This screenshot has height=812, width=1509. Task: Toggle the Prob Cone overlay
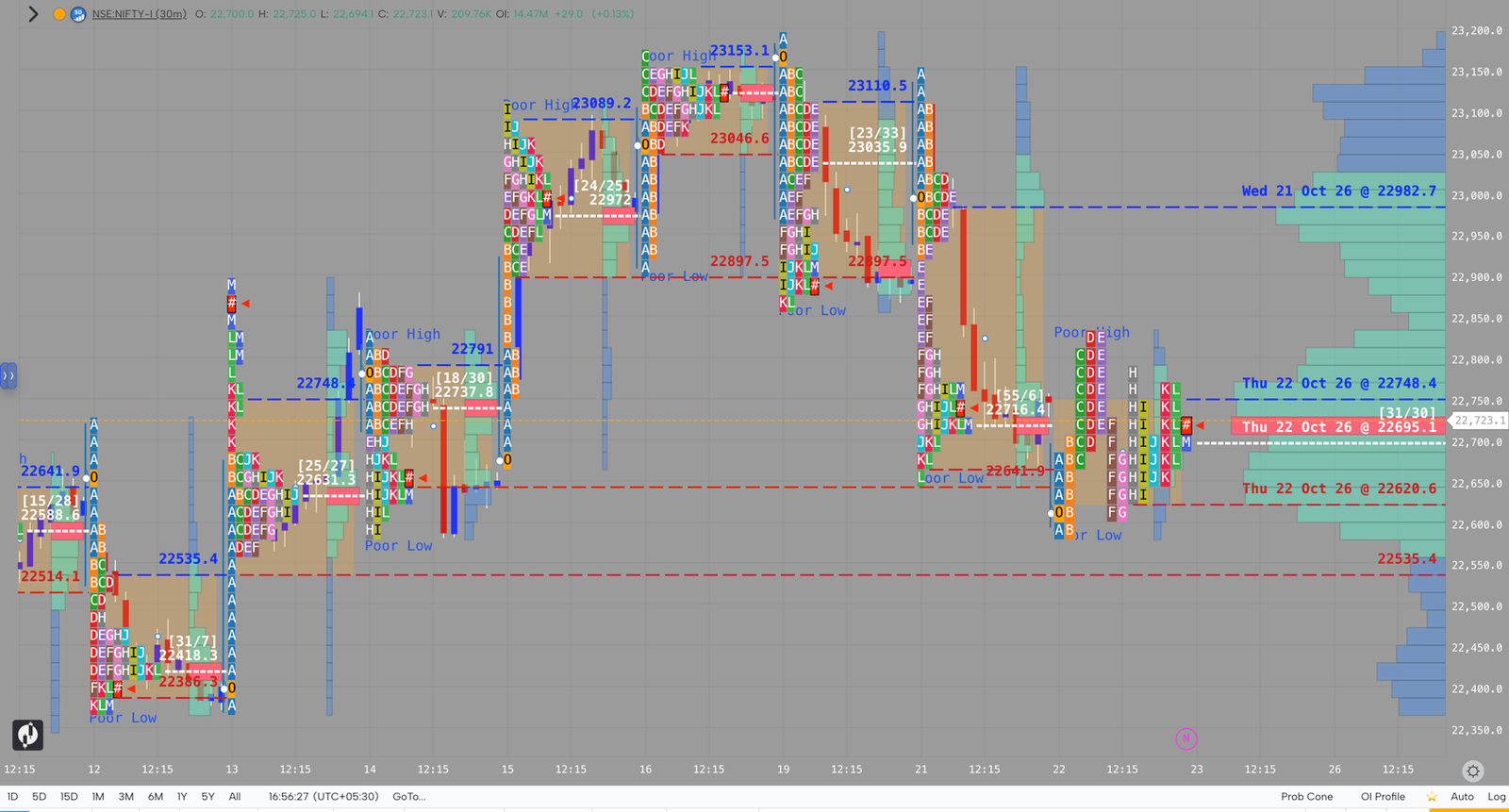click(1307, 797)
